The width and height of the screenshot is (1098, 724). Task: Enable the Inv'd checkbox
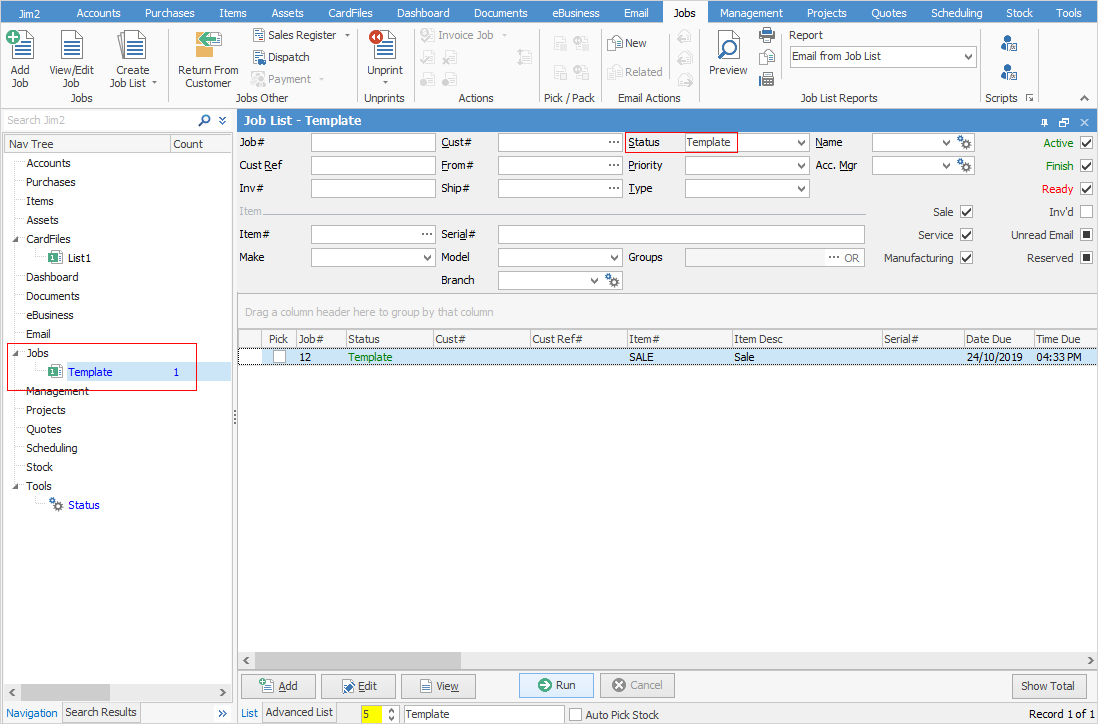click(1086, 212)
